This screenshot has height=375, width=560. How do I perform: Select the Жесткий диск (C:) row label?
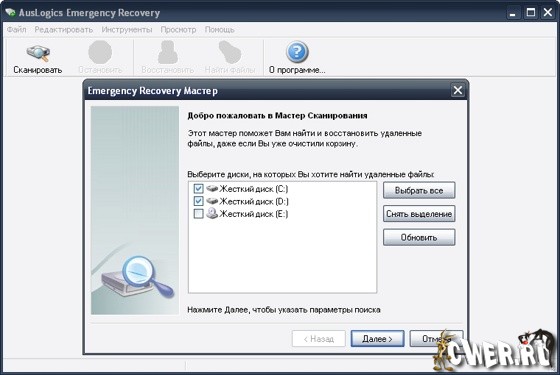click(254, 189)
